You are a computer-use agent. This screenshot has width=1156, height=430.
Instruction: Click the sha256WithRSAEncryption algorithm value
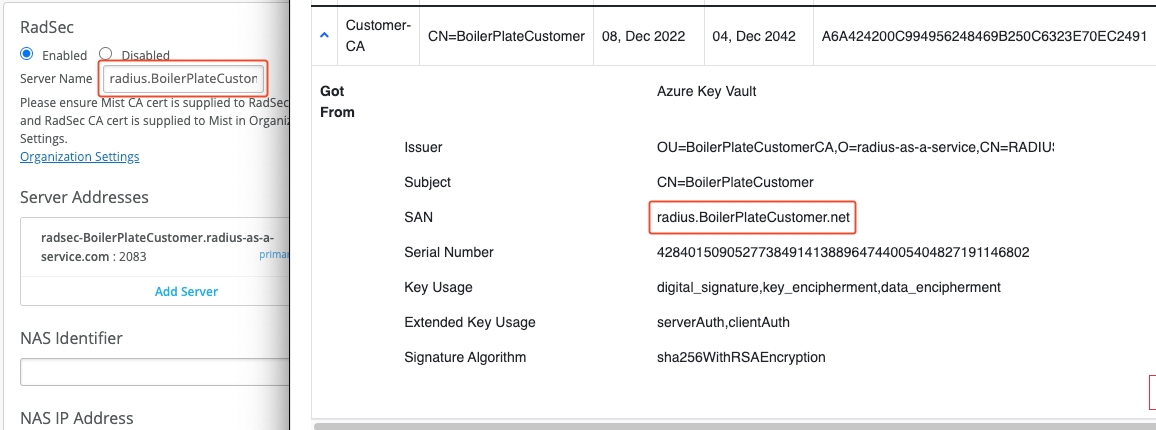pos(741,357)
